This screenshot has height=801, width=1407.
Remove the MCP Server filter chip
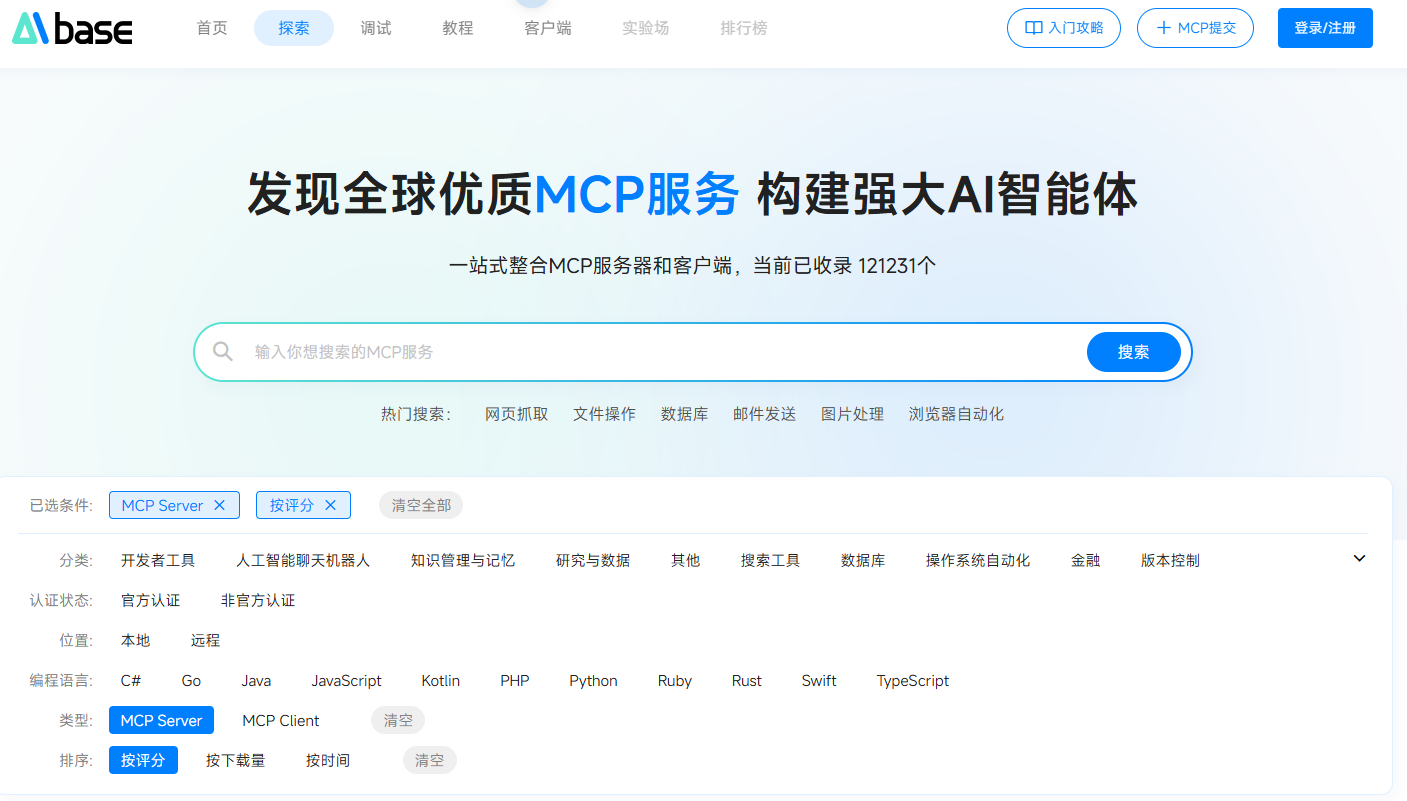pos(220,506)
